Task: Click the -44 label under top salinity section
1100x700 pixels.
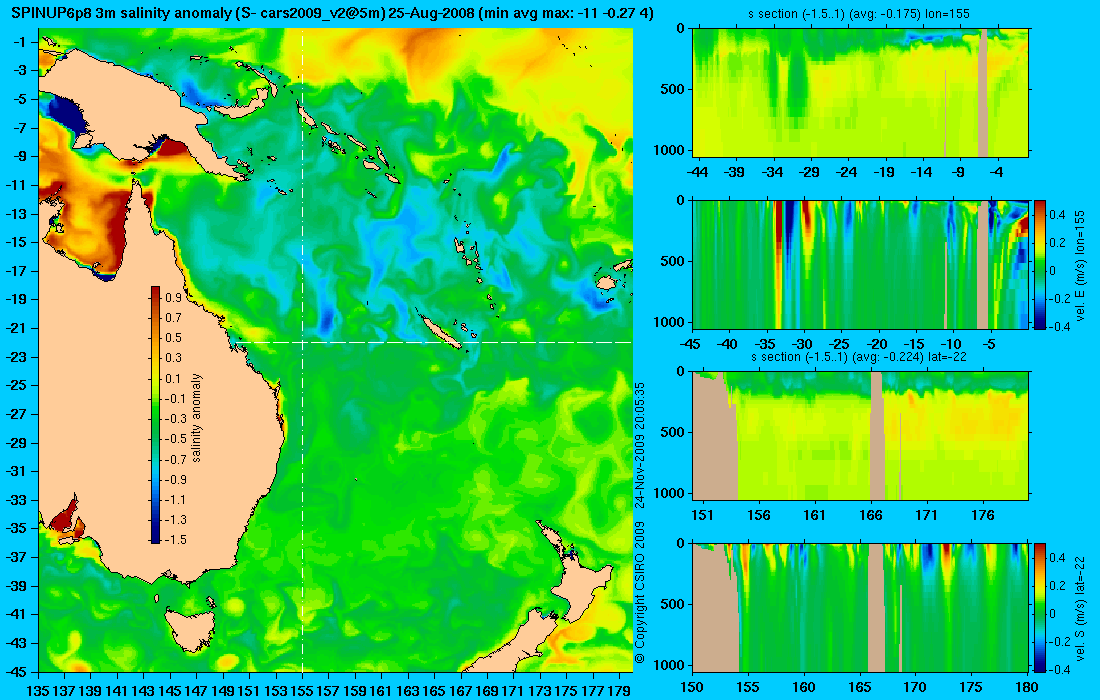Action: (697, 172)
